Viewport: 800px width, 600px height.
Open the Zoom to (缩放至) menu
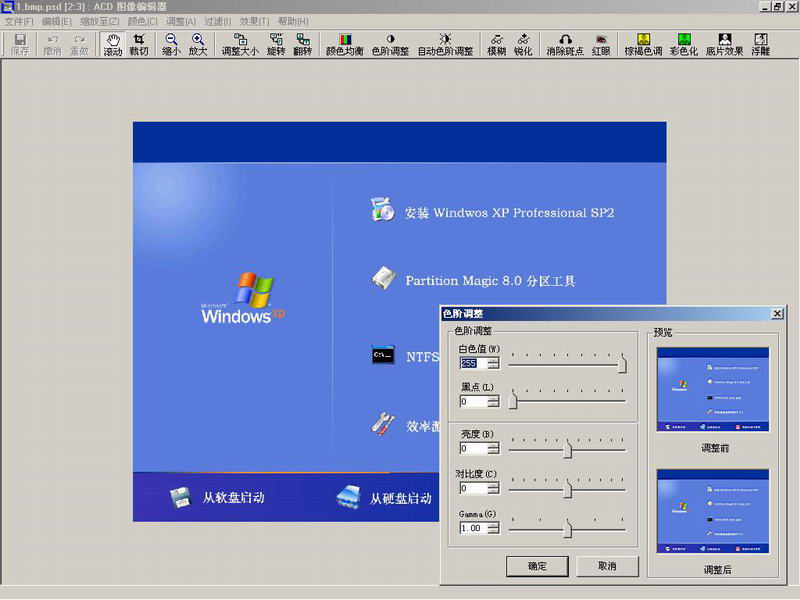point(99,21)
